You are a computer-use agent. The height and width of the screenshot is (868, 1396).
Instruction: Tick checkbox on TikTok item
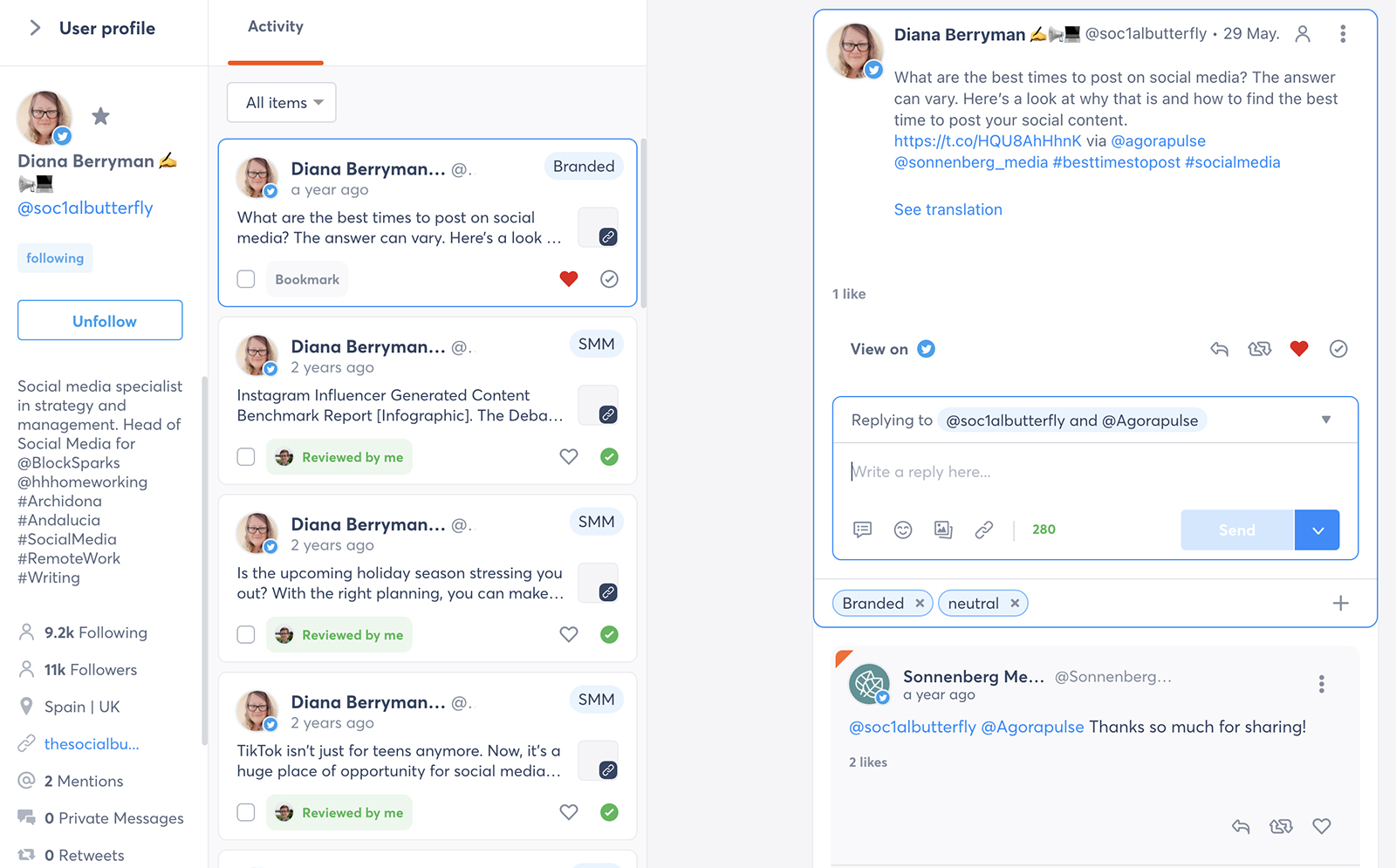coord(246,813)
